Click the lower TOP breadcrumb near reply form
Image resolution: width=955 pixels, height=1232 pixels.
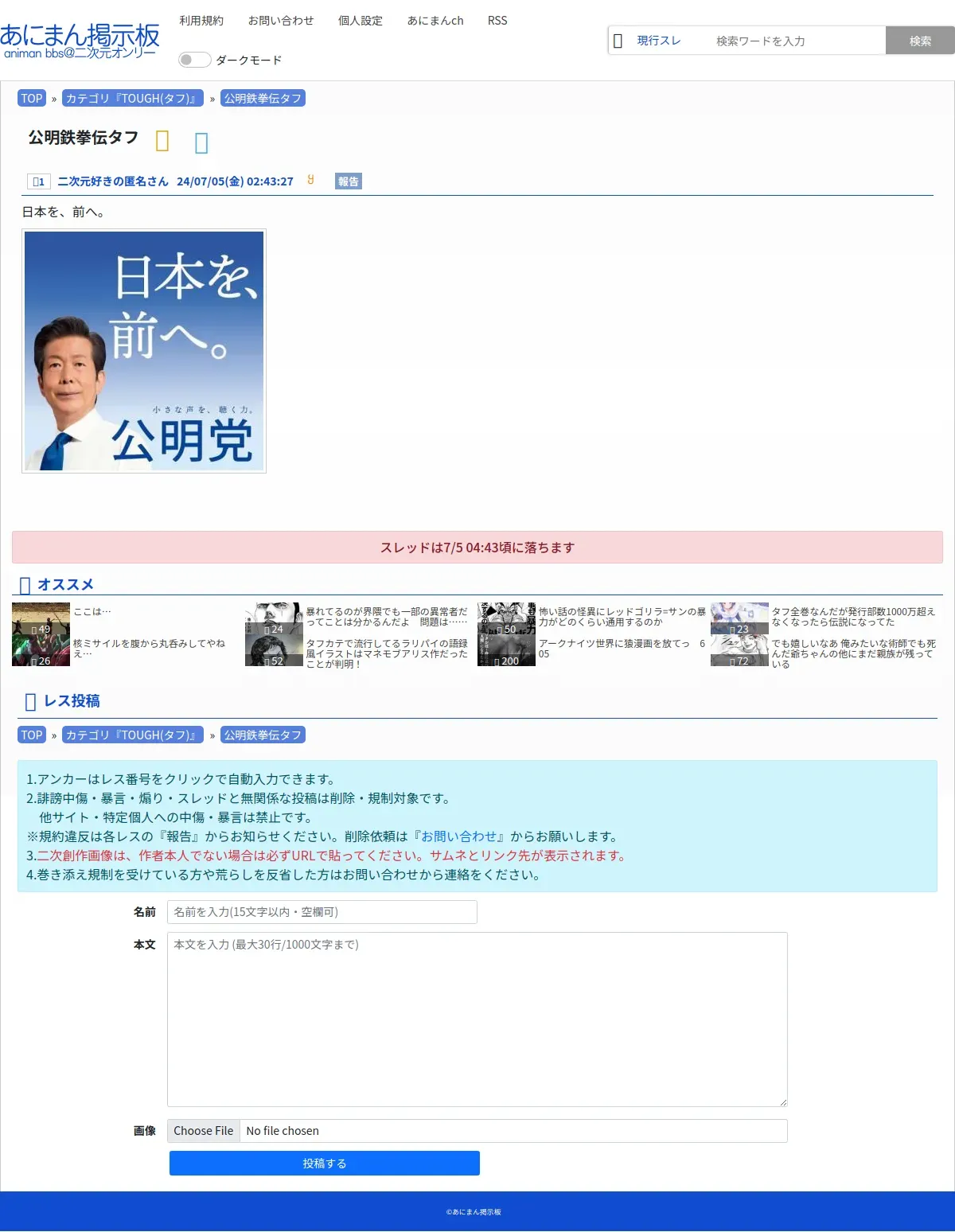click(32, 735)
